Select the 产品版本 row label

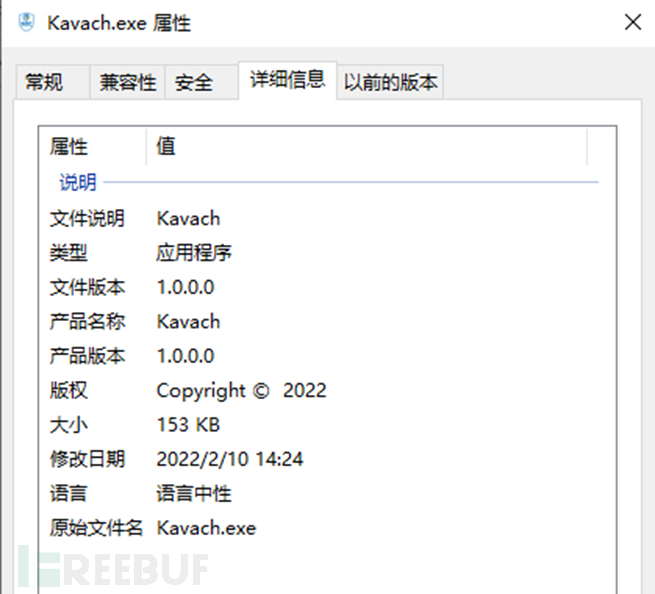(x=87, y=356)
